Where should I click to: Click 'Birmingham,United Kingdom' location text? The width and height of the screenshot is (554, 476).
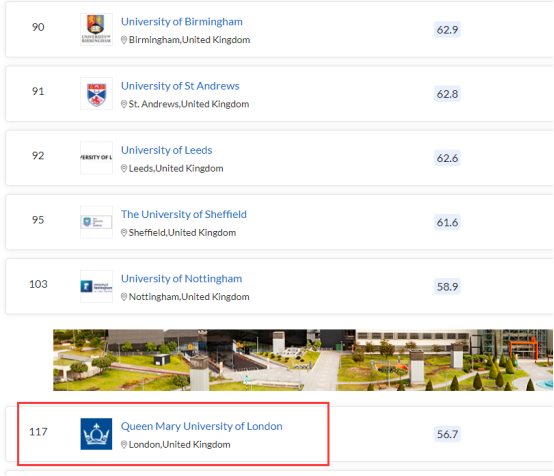[x=189, y=40]
